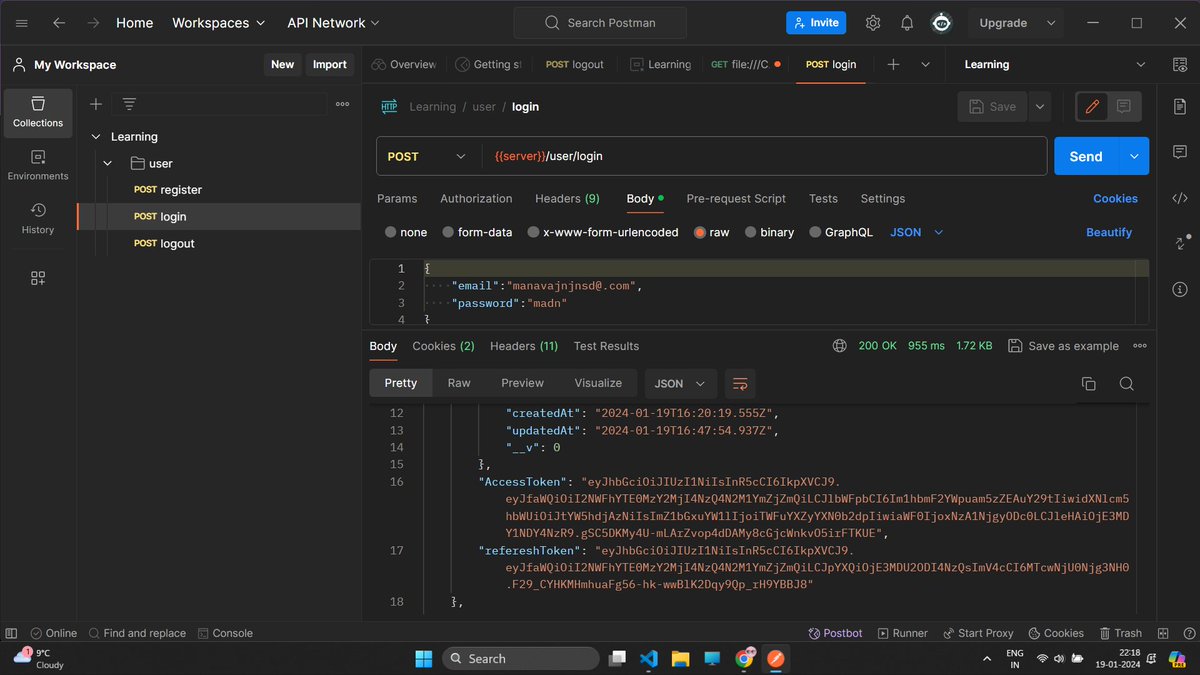Screen dimensions: 1200x675
Task: Open notifications bell icon
Action: tap(907, 22)
